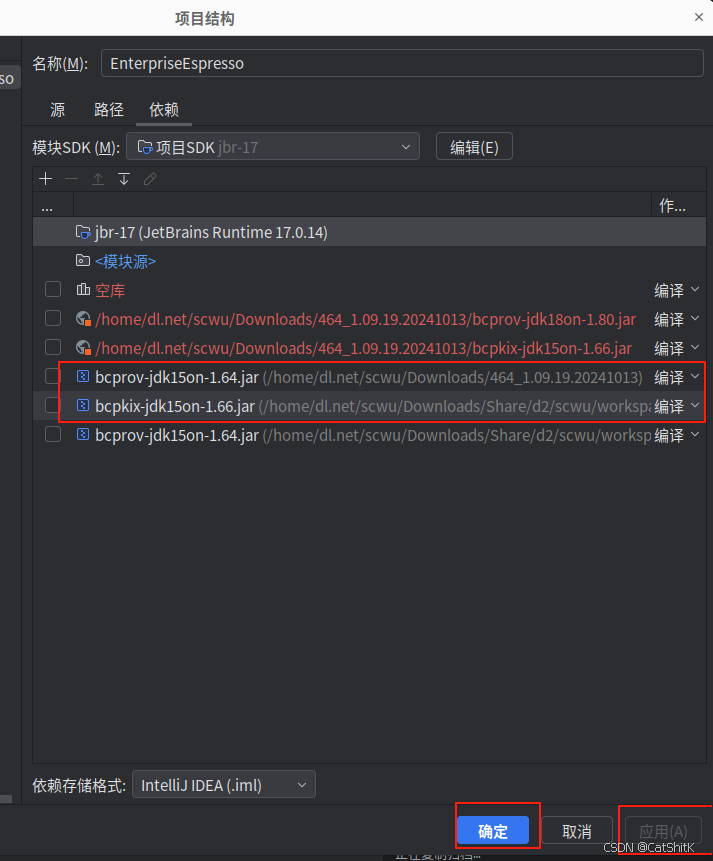Click the bcprov-jdk18on-1.80.jar globe icon

pos(83,319)
